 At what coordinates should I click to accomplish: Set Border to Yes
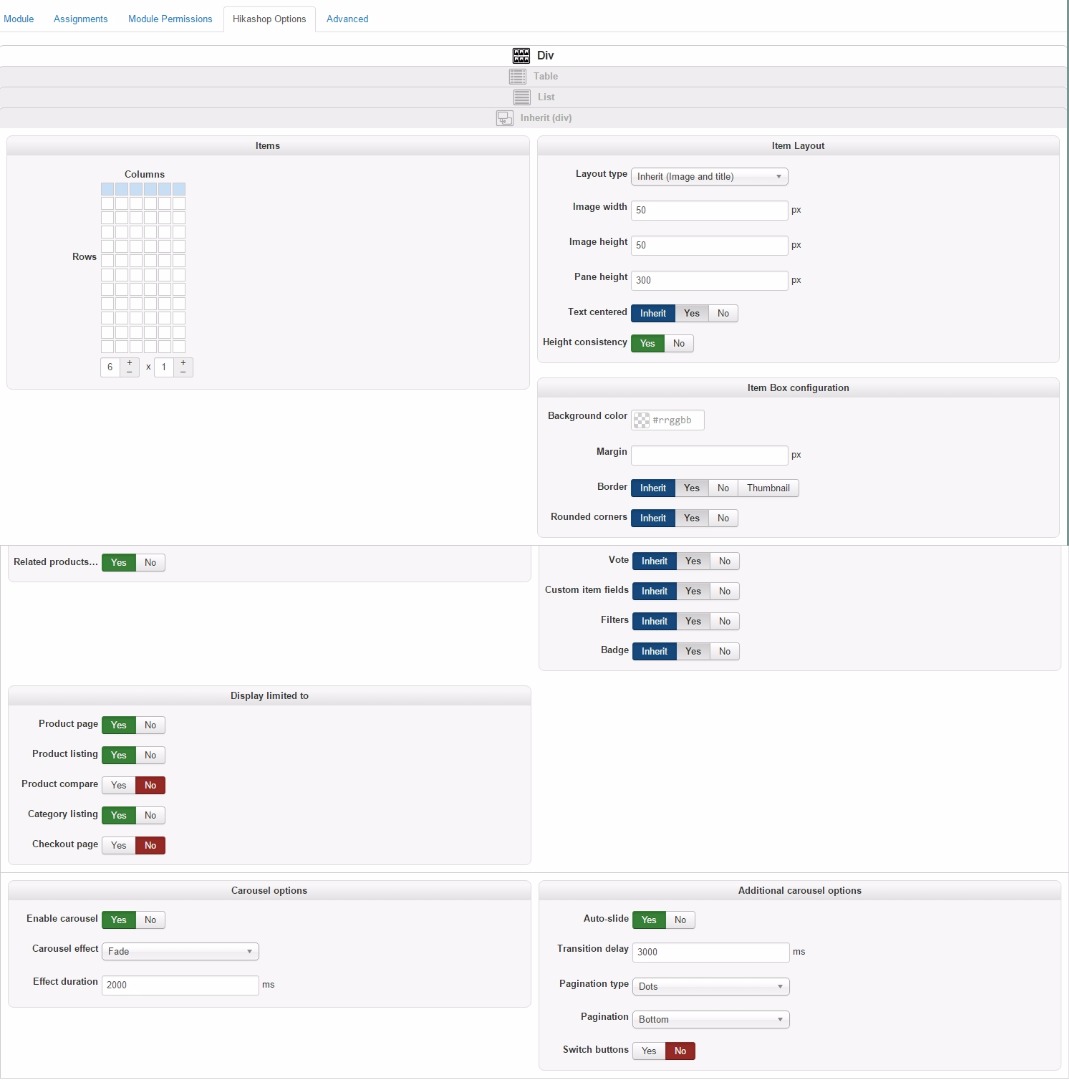692,488
